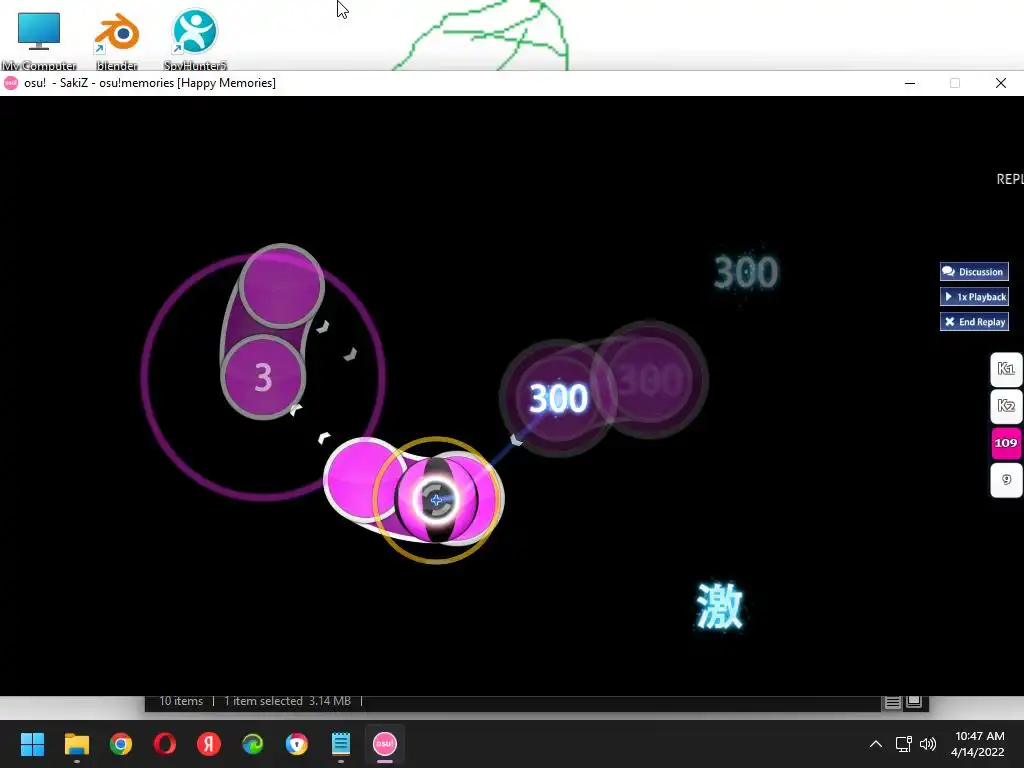Click End Replay button
Screen dimensions: 1024x768
click(974, 321)
